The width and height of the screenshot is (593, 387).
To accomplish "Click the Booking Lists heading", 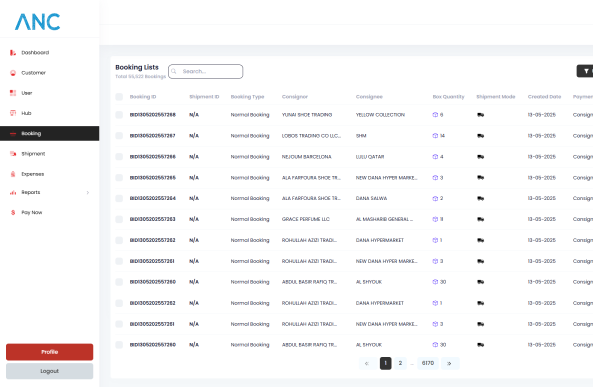I will [137, 67].
